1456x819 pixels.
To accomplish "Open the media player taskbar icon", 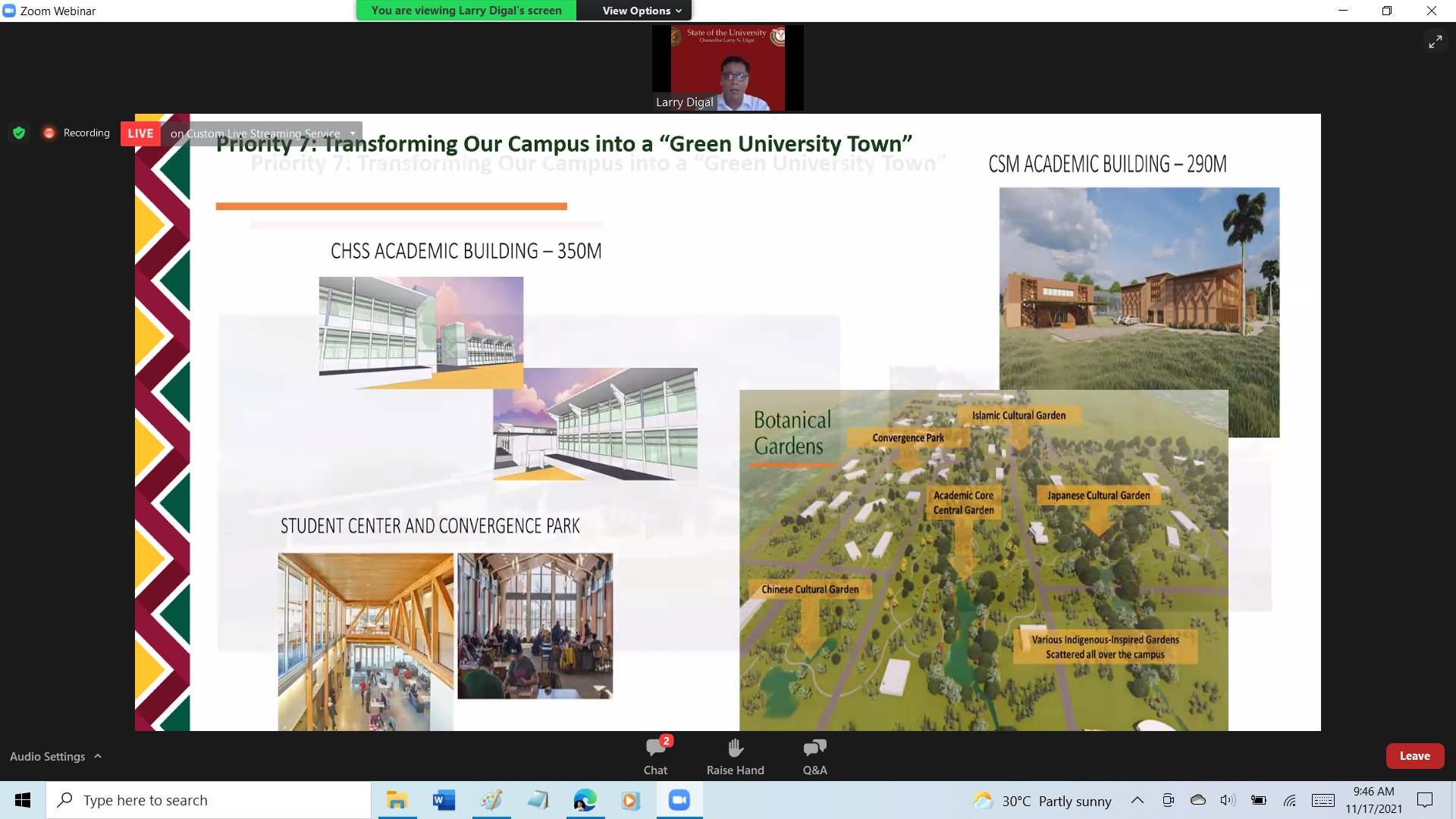I will [631, 800].
